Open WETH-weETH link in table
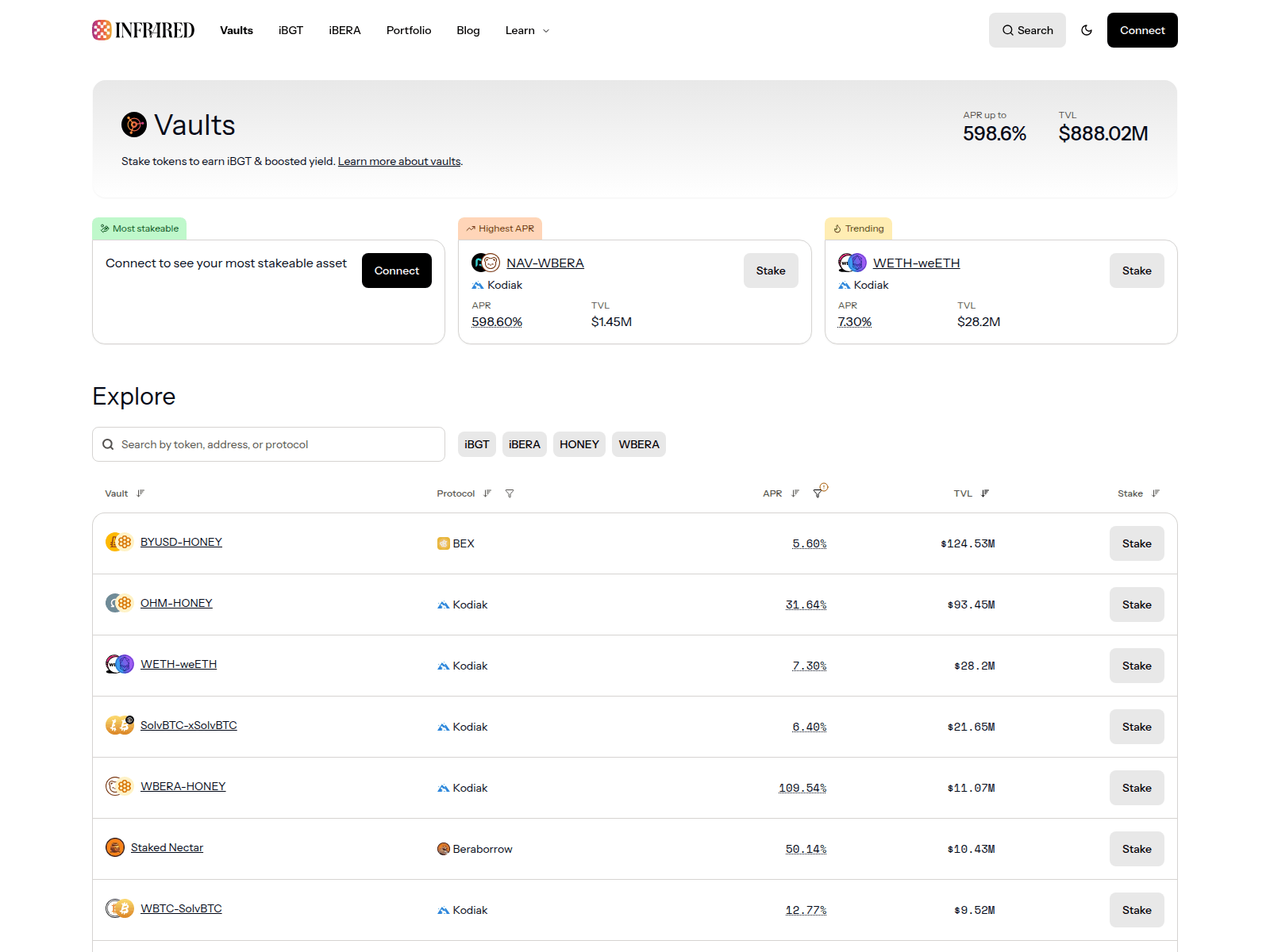Screen dimensions: 1270x952 coord(179,664)
